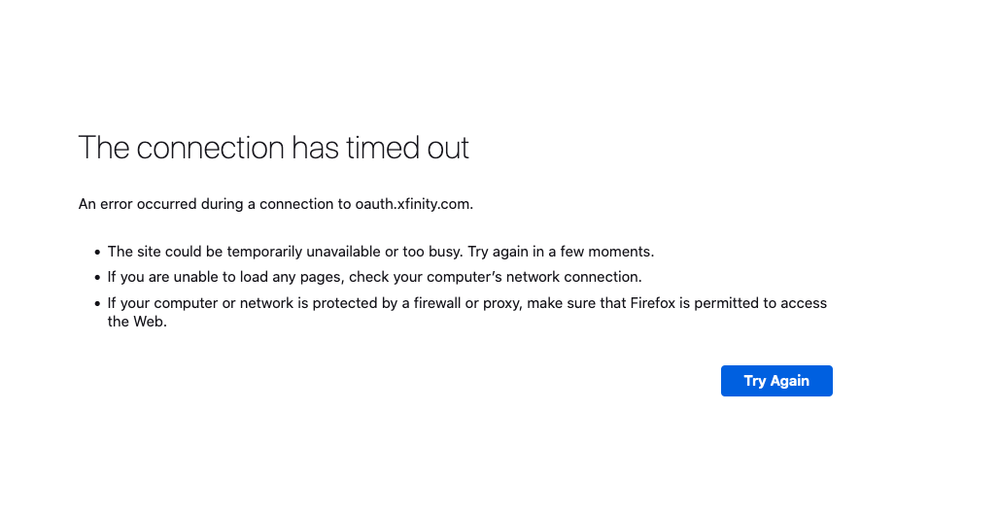
Task: Click the 'The connection has timed out' heading
Action: (274, 148)
